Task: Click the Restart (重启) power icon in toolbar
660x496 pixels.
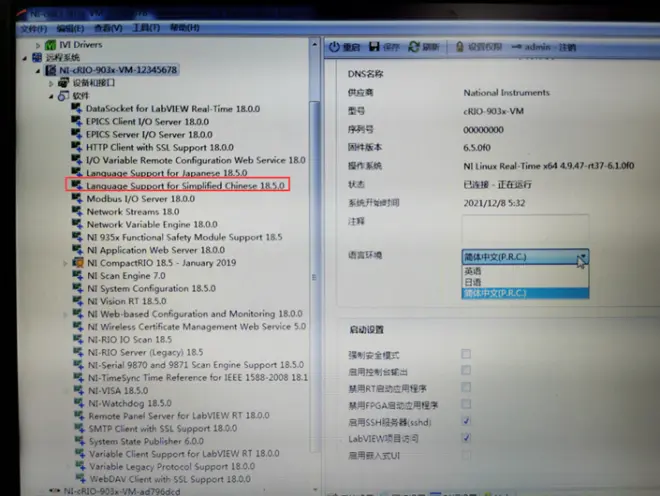Action: 334,47
